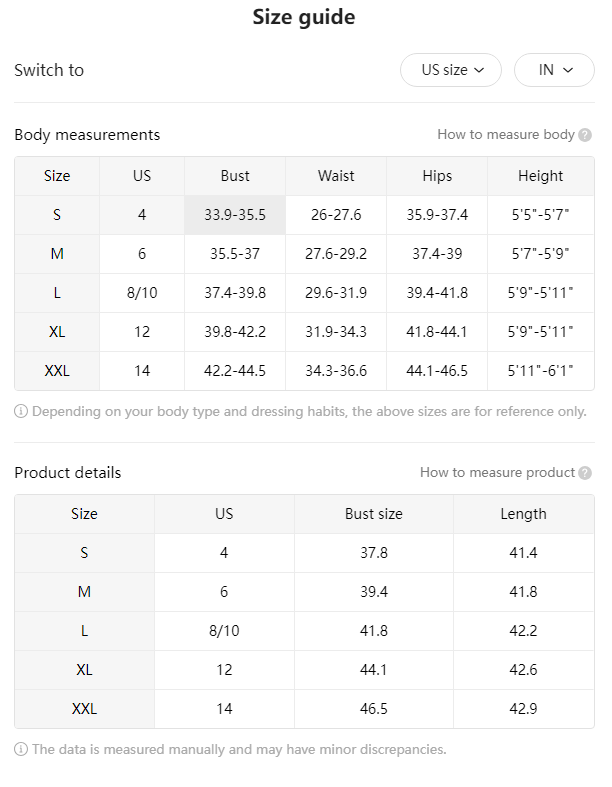Open the How to measure product link
Screen dimensions: 612x787
(x=497, y=472)
